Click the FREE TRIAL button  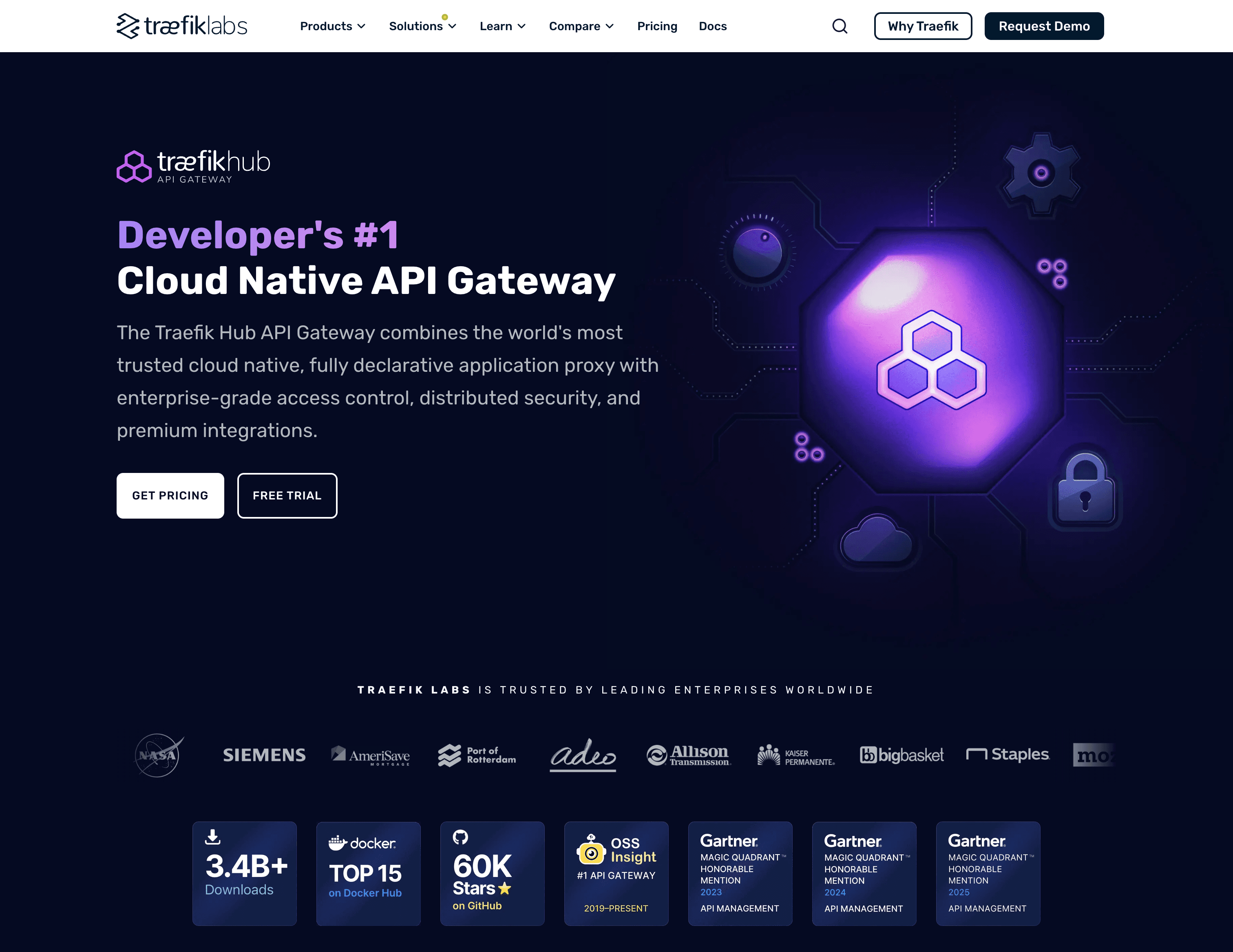[x=287, y=495]
